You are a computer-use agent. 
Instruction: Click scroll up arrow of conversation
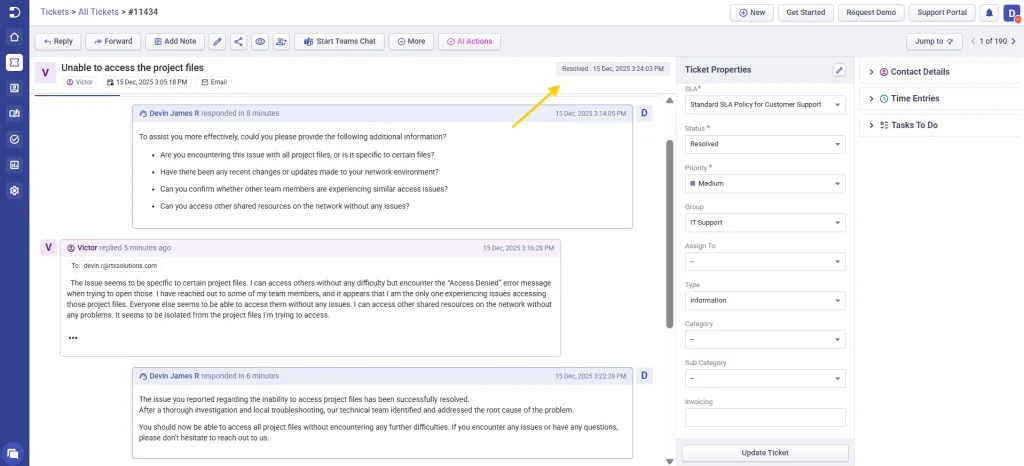[x=669, y=101]
